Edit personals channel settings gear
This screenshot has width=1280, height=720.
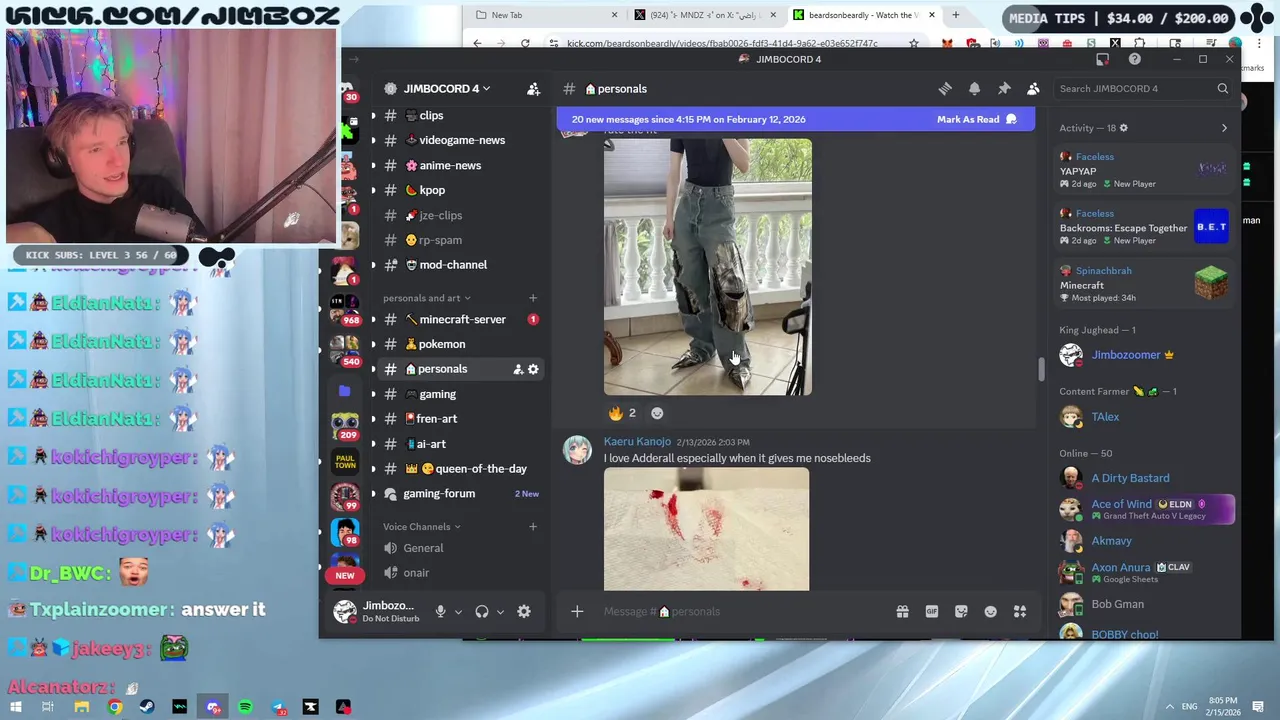(x=533, y=369)
